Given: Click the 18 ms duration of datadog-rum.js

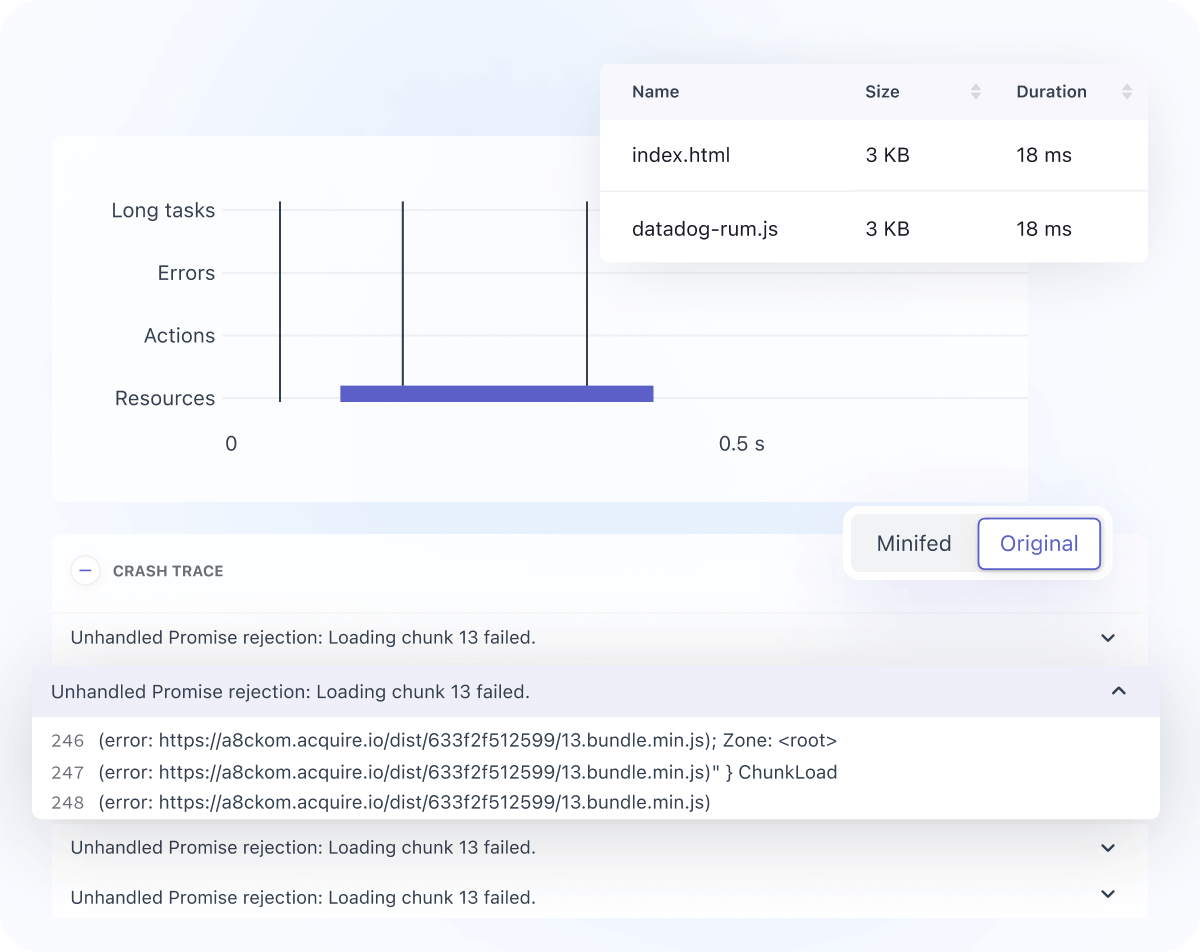Looking at the screenshot, I should pyautogui.click(x=1044, y=229).
